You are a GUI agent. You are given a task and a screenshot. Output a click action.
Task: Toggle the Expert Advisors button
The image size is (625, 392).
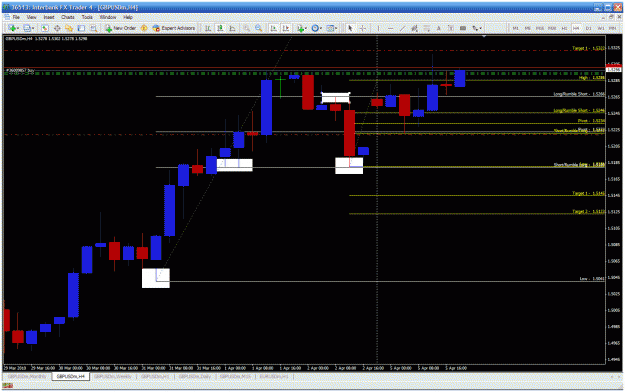[x=174, y=28]
